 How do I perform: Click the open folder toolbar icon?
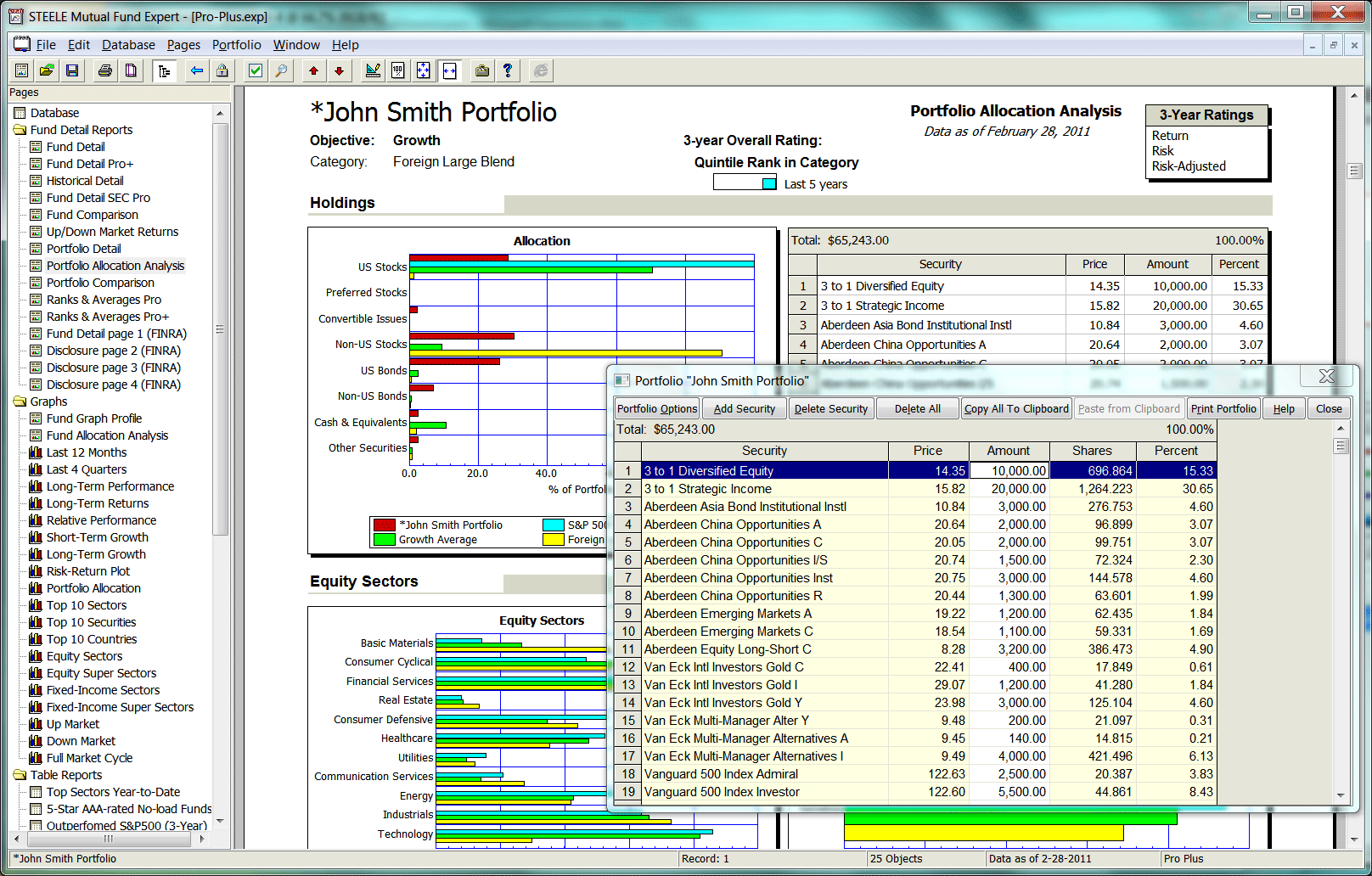click(48, 71)
